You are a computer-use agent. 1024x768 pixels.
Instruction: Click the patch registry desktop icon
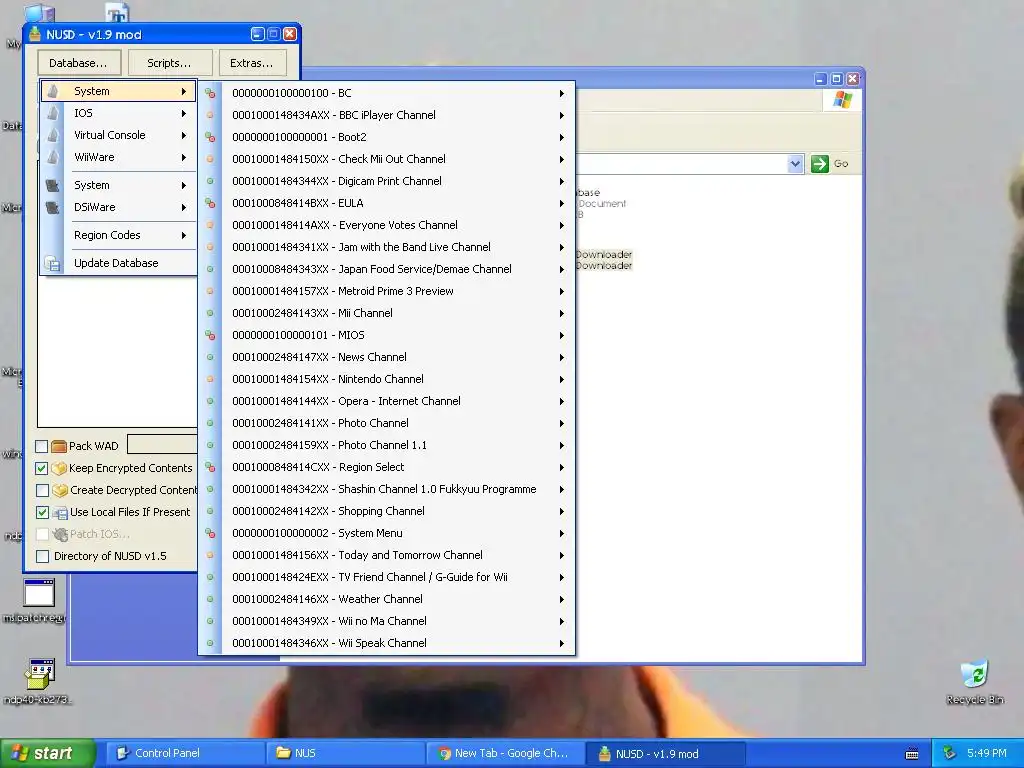pyautogui.click(x=39, y=593)
